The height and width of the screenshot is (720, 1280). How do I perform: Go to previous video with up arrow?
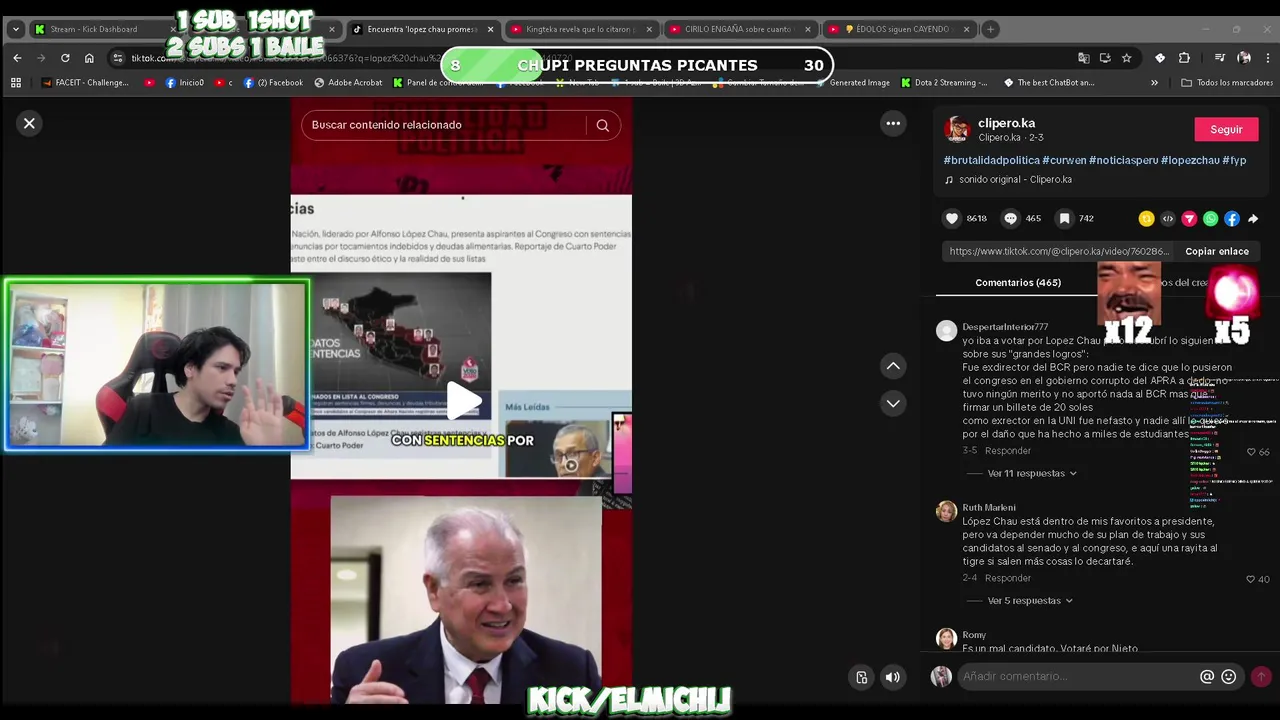(893, 366)
